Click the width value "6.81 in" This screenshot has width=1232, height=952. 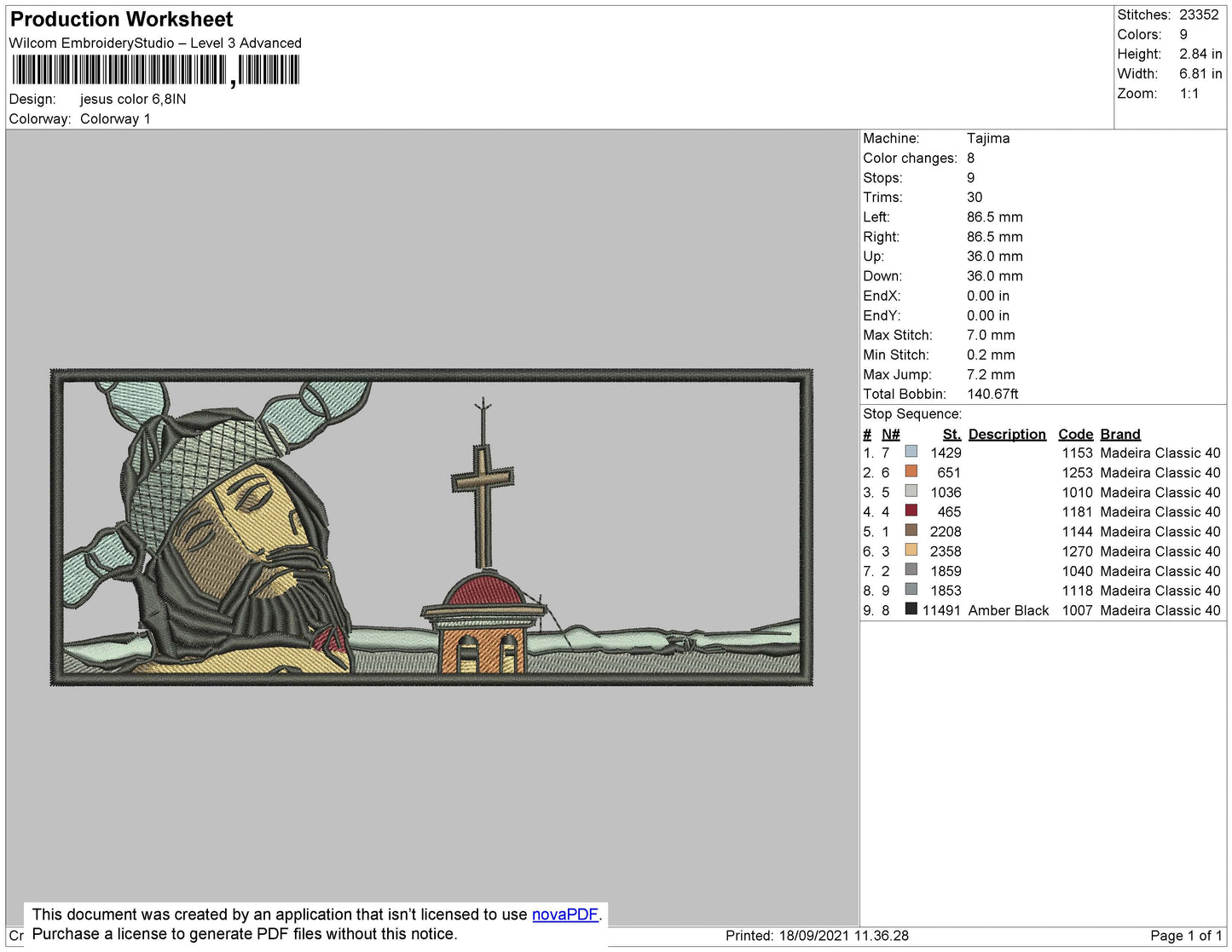pos(1200,74)
